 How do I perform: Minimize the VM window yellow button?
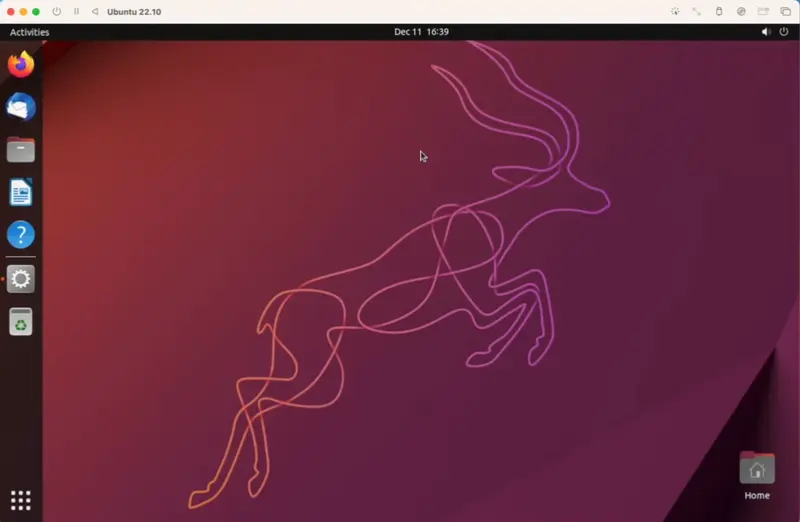(x=23, y=11)
